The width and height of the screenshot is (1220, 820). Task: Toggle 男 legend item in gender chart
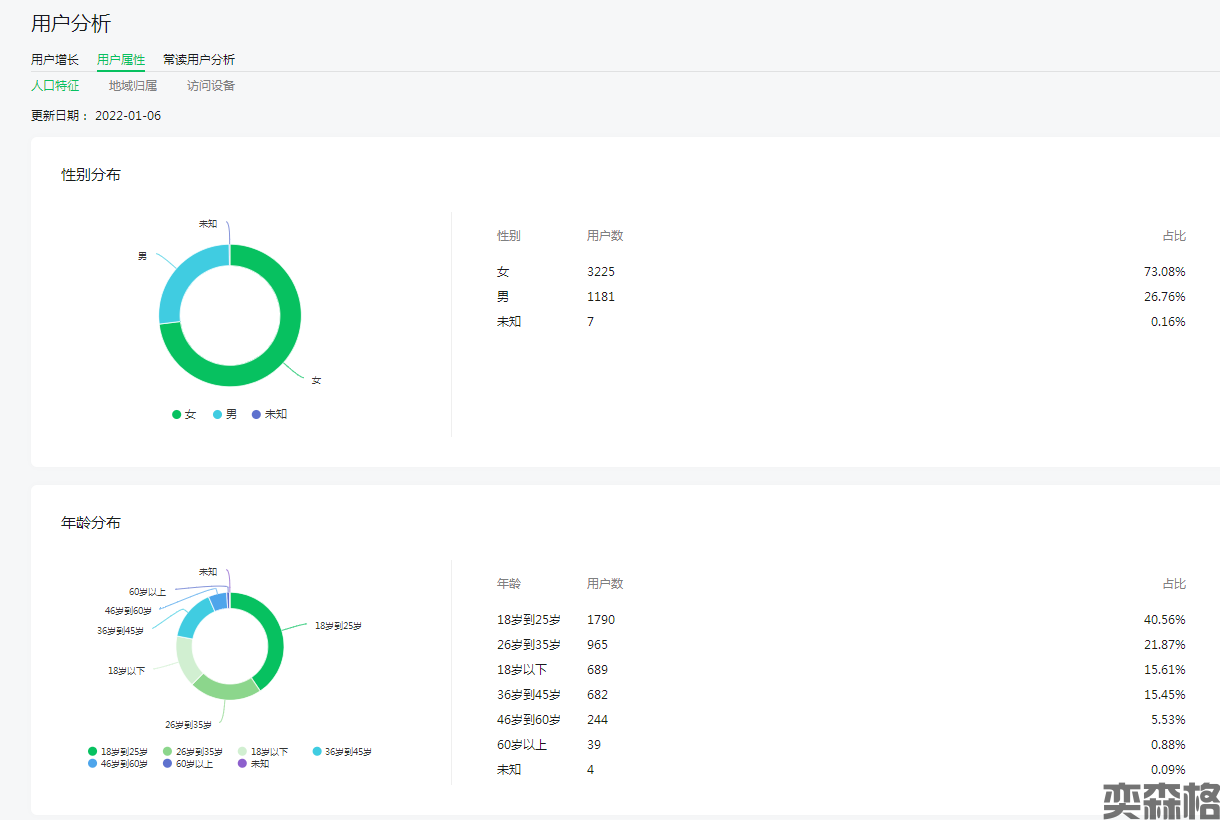click(225, 414)
